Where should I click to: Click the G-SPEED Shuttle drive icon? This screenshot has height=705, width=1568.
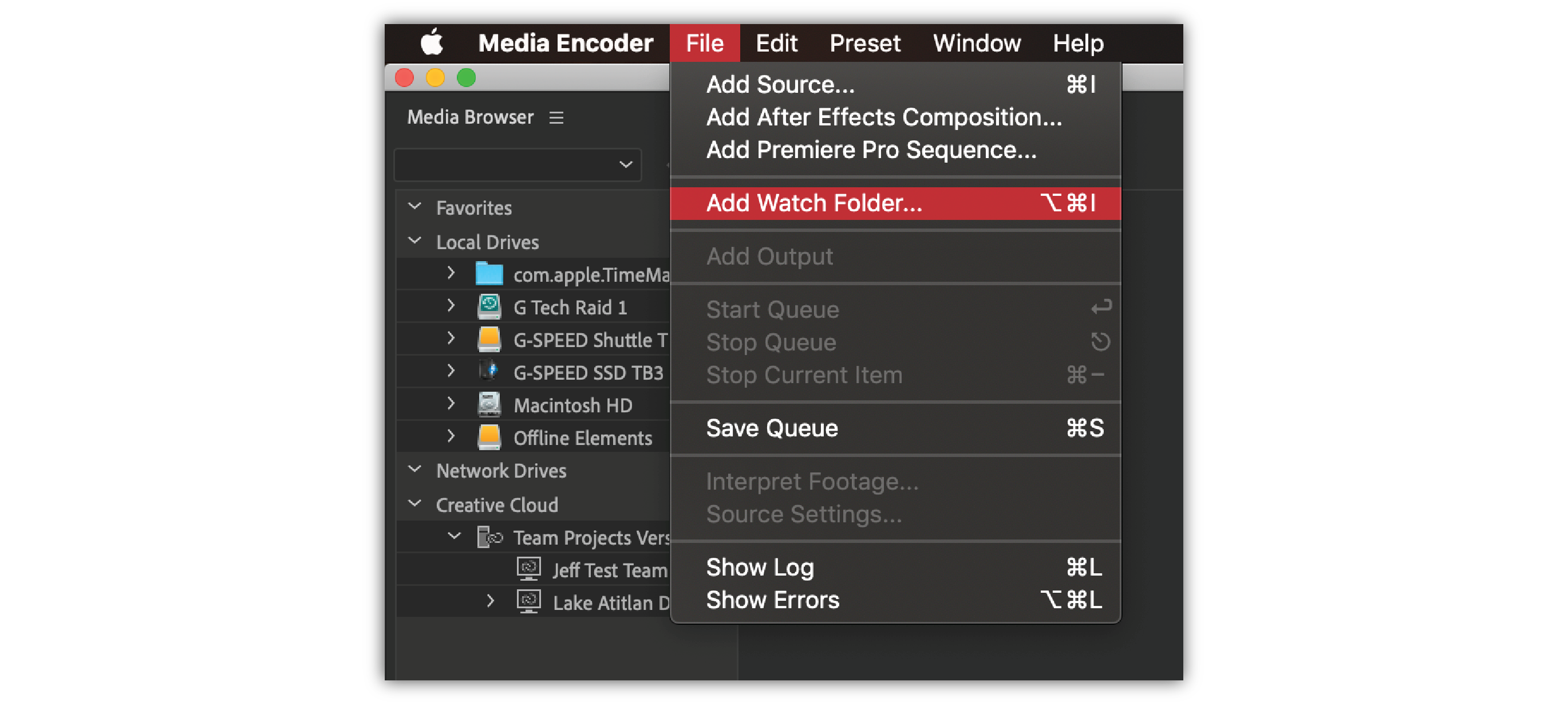489,340
